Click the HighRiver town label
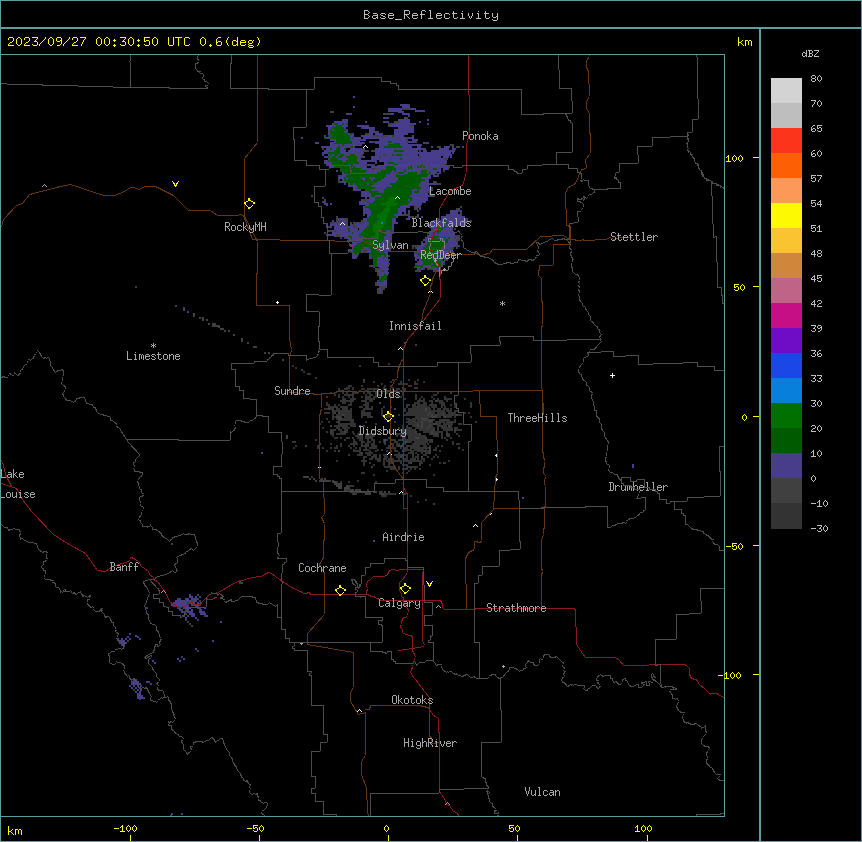862x842 pixels. click(430, 743)
